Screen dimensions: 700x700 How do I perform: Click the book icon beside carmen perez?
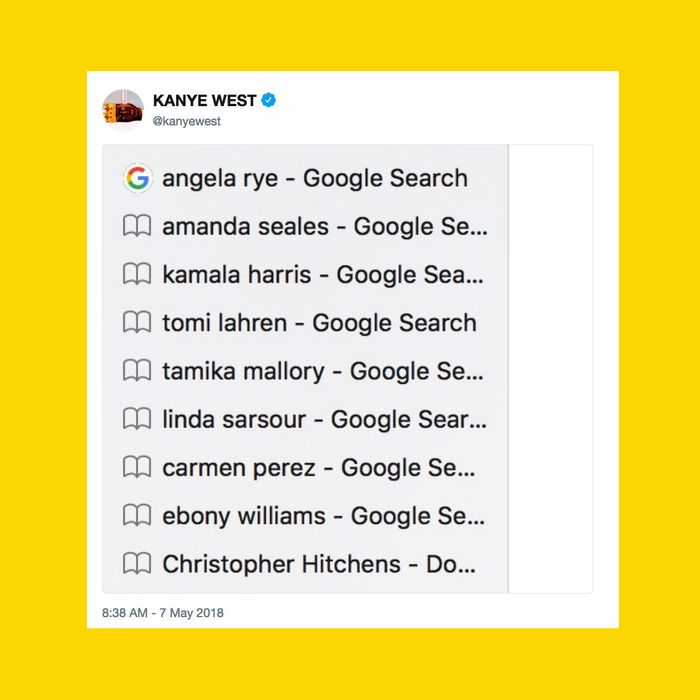(137, 467)
